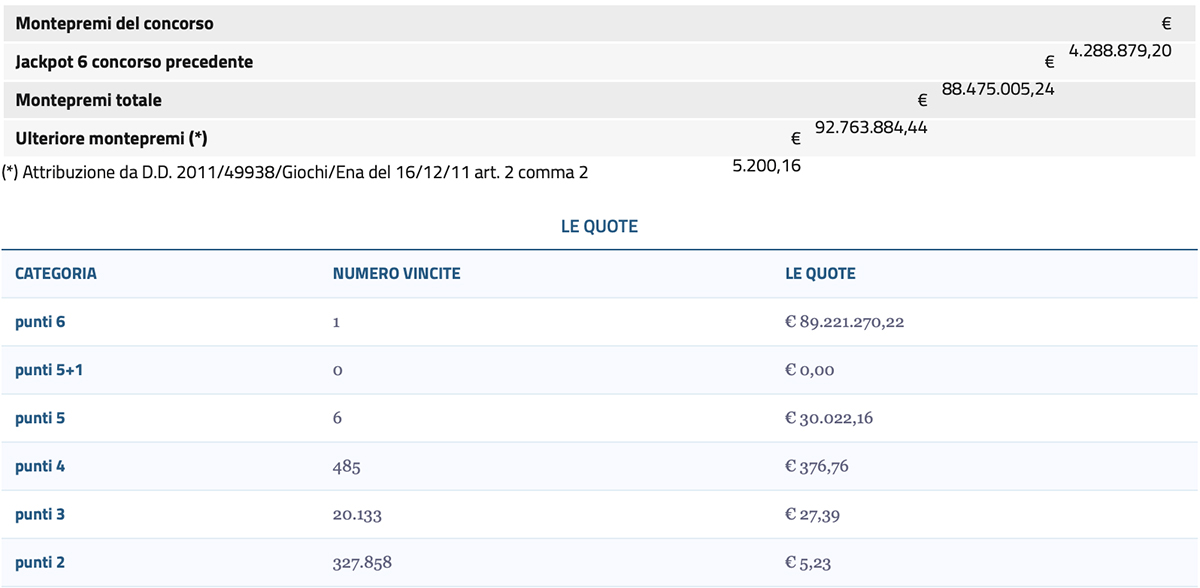The width and height of the screenshot is (1200, 588).
Task: Click the LE QUOTE column header
Action: pyautogui.click(x=821, y=273)
